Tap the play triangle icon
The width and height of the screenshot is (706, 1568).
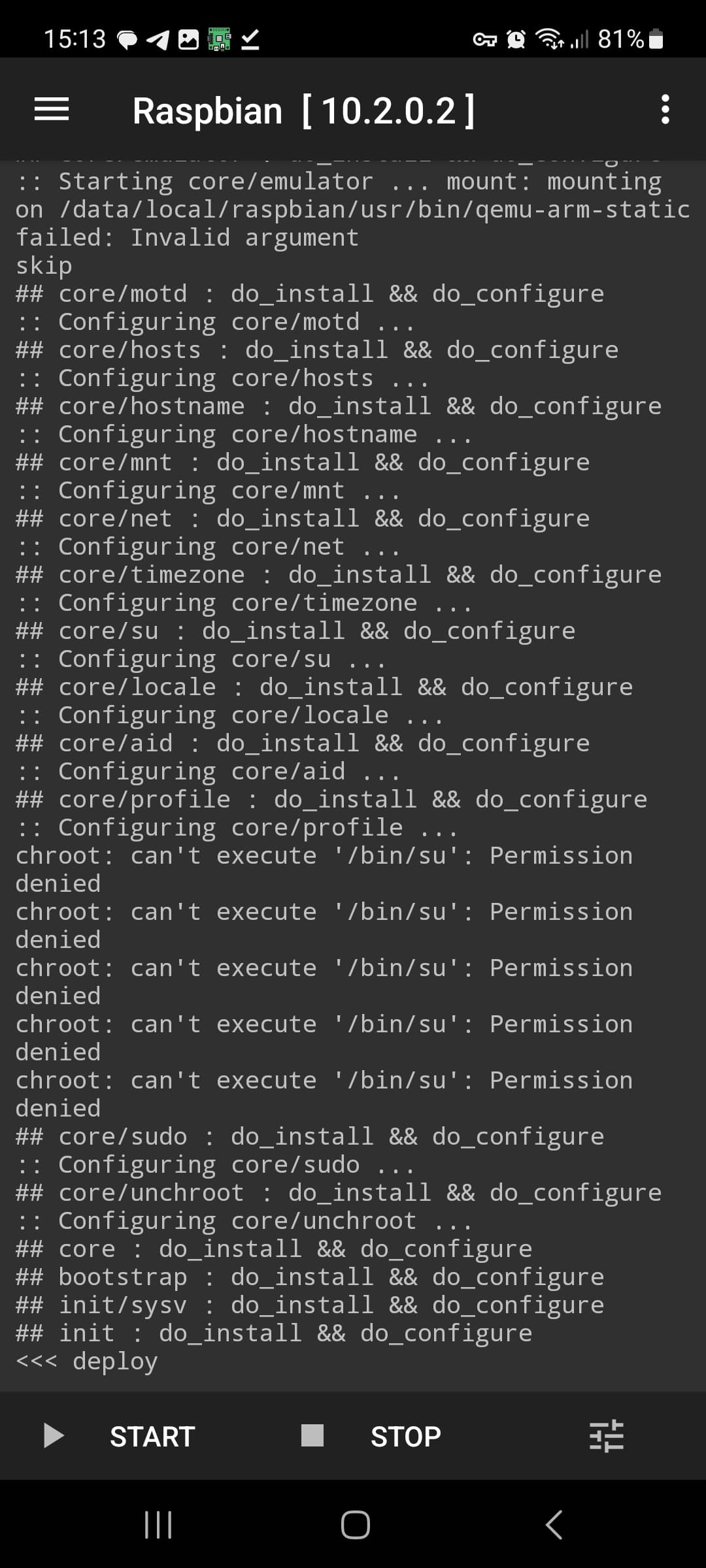(x=54, y=1436)
